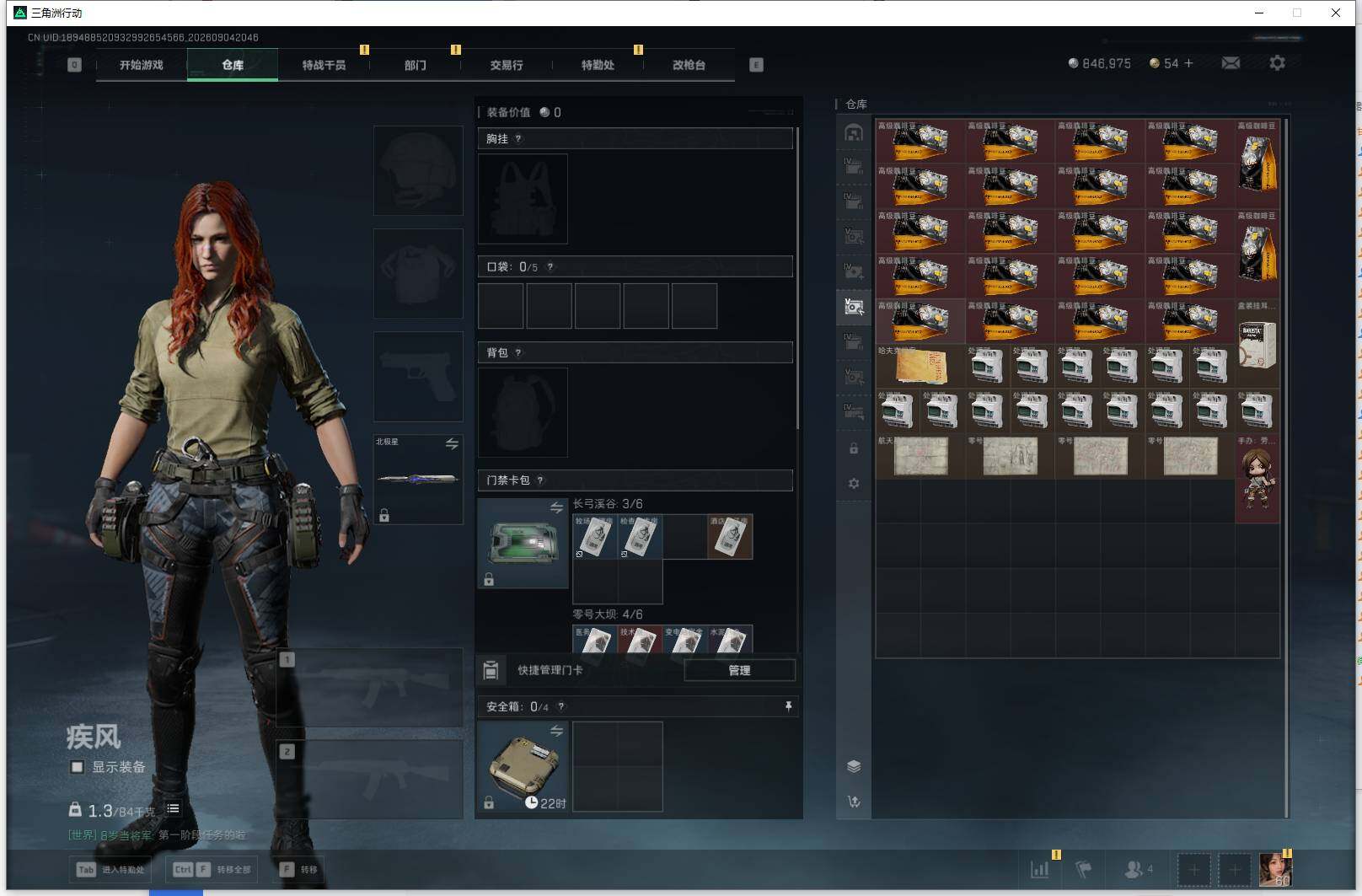1362x896 pixels.
Task: Click primary weapon slot 1
Action: tap(370, 687)
